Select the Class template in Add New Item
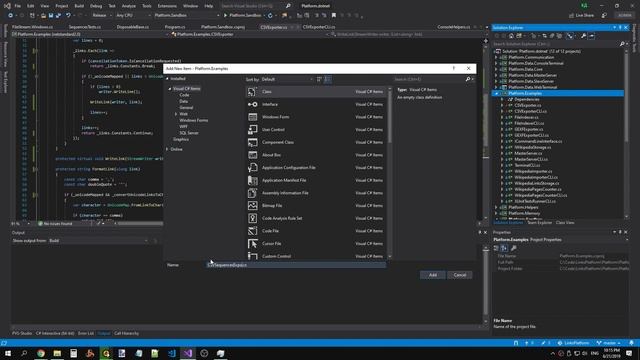Viewport: 640px width, 360px height. click(316, 92)
